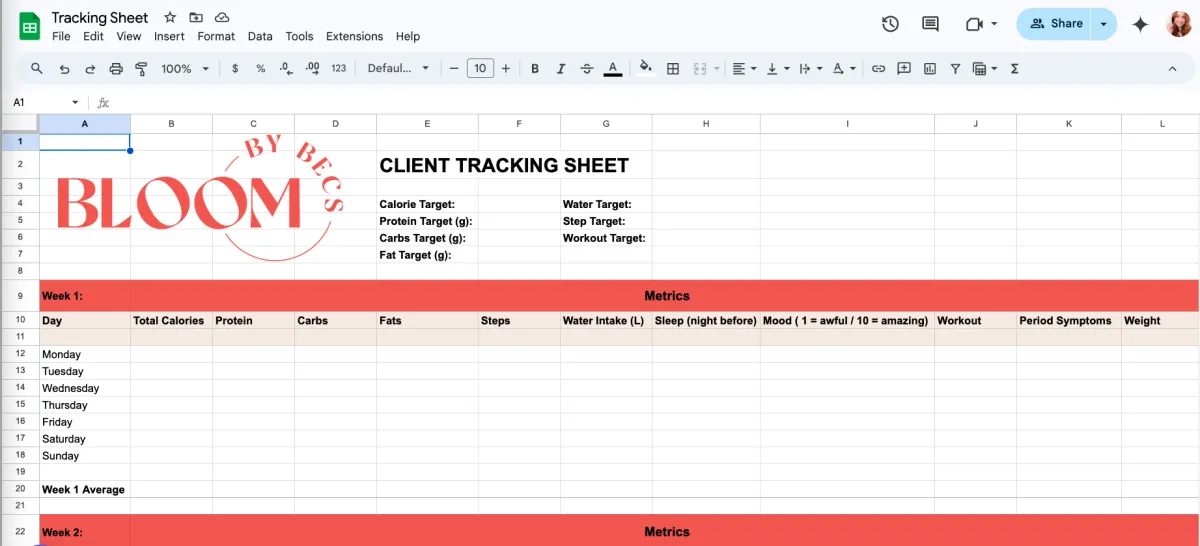The image size is (1200, 546).
Task: Search the menus magnifier icon
Action: tap(37, 69)
